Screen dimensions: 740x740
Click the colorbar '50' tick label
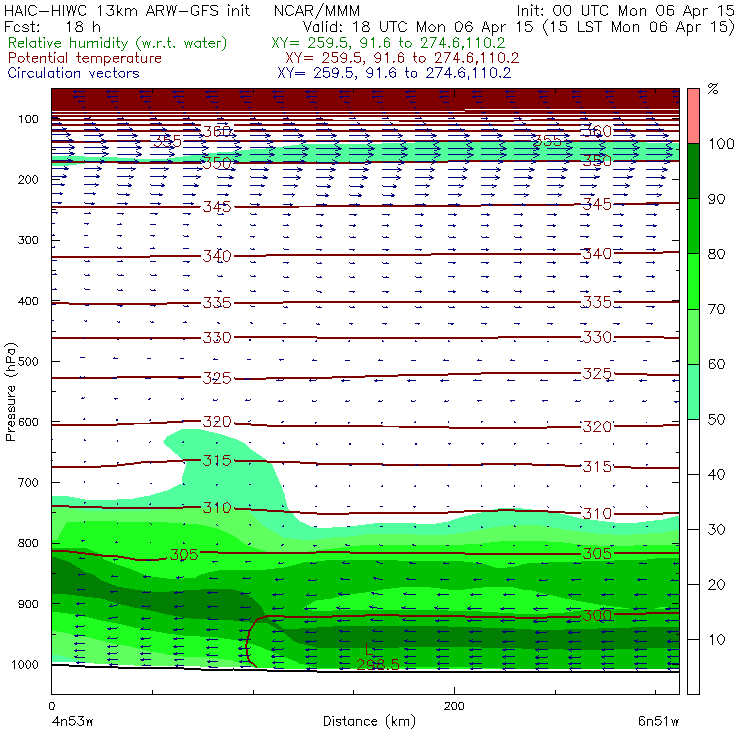pyautogui.click(x=716, y=420)
